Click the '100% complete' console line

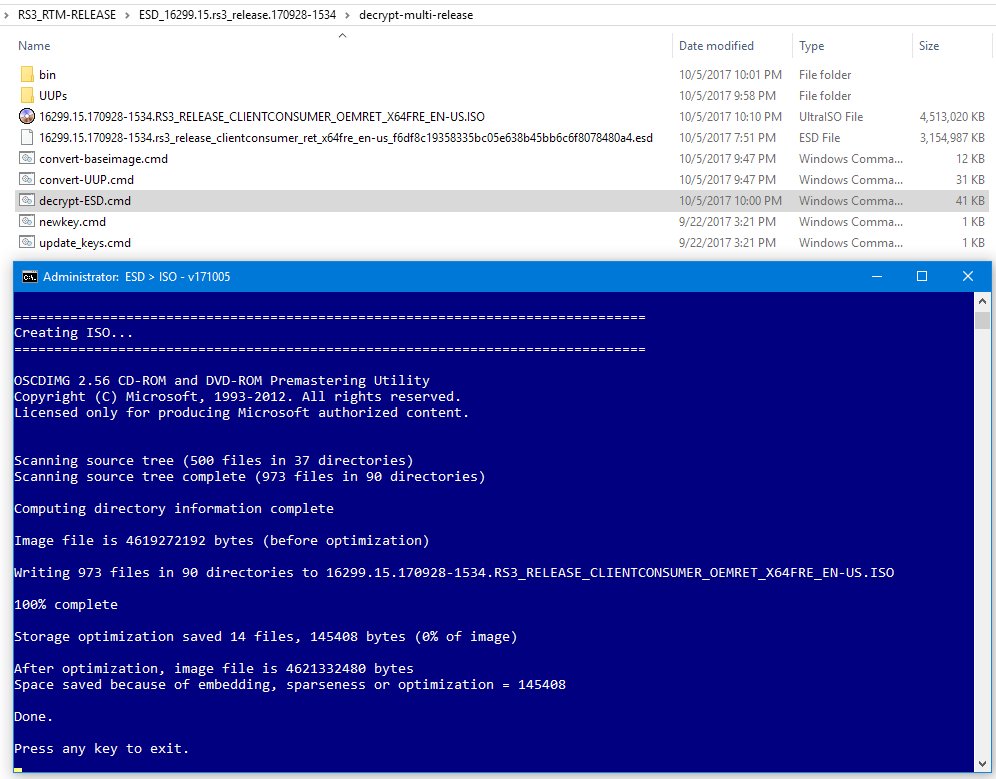[66, 604]
